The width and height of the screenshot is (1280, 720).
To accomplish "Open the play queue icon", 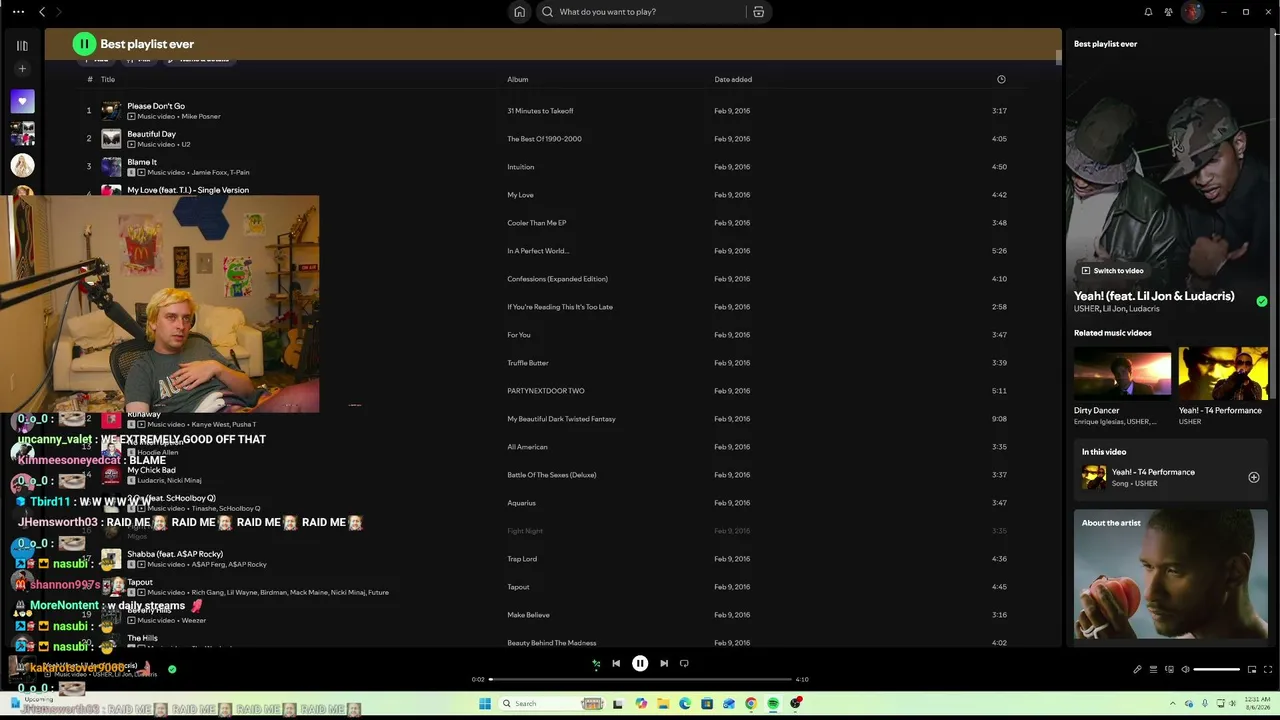I will pyautogui.click(x=1153, y=669).
